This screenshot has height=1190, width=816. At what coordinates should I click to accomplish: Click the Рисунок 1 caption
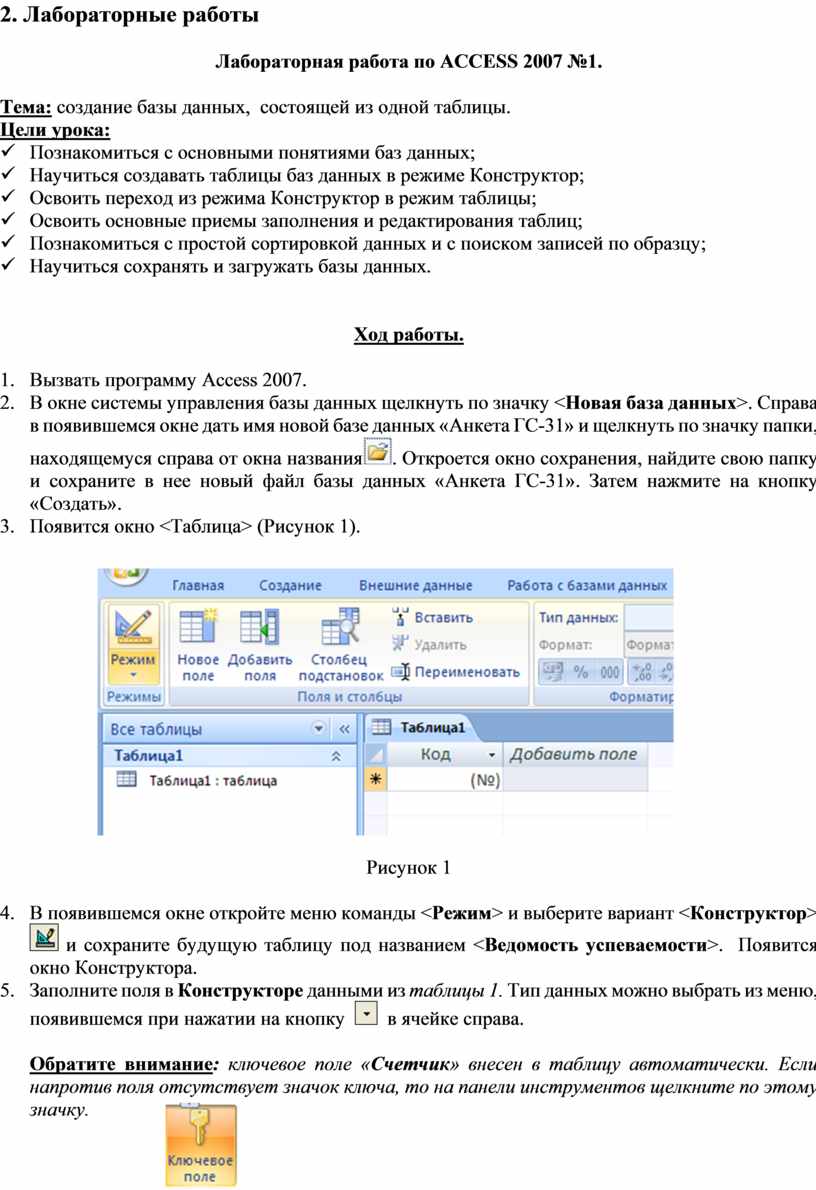pos(408,867)
